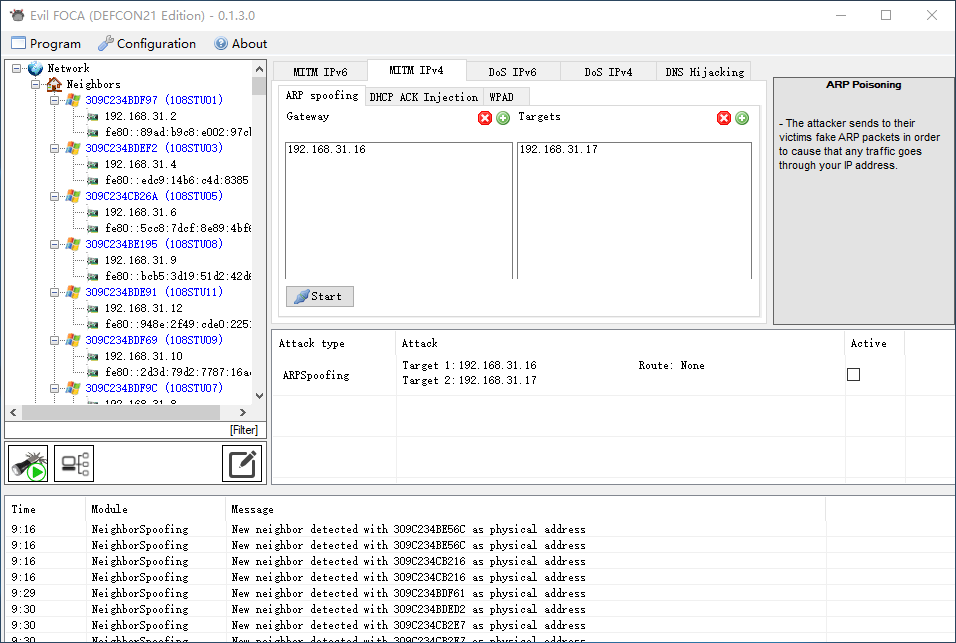
Task: Select tree address fe80::89ad:b9c8:e002:97c
Action: click(x=177, y=132)
